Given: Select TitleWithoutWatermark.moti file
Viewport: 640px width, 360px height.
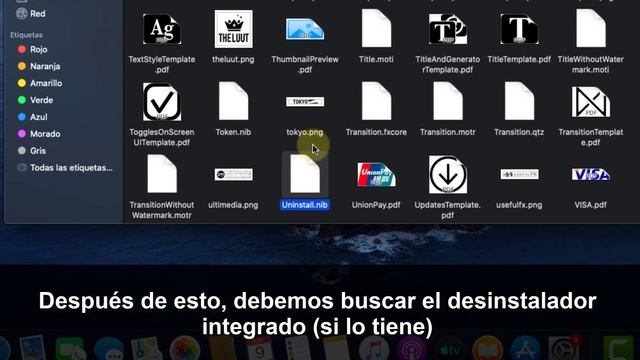Looking at the screenshot, I should 591,29.
